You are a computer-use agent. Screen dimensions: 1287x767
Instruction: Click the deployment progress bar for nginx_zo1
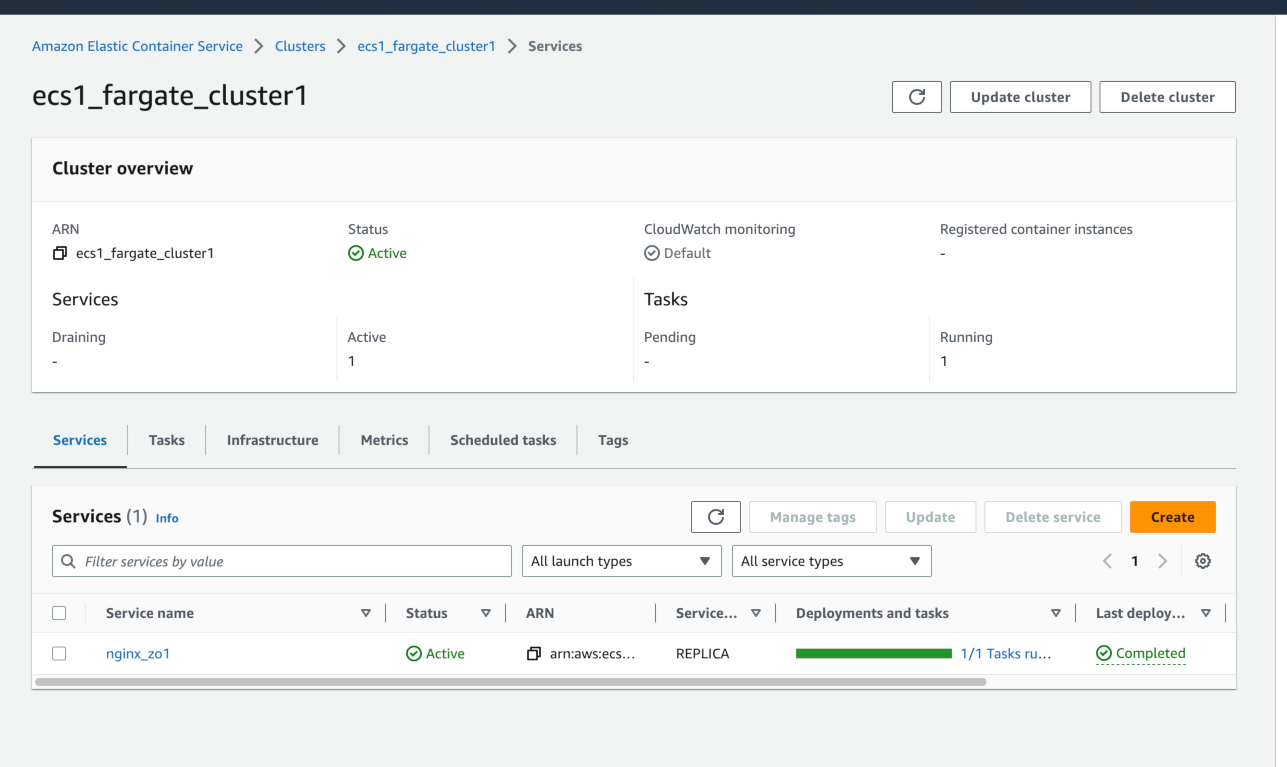(x=873, y=654)
